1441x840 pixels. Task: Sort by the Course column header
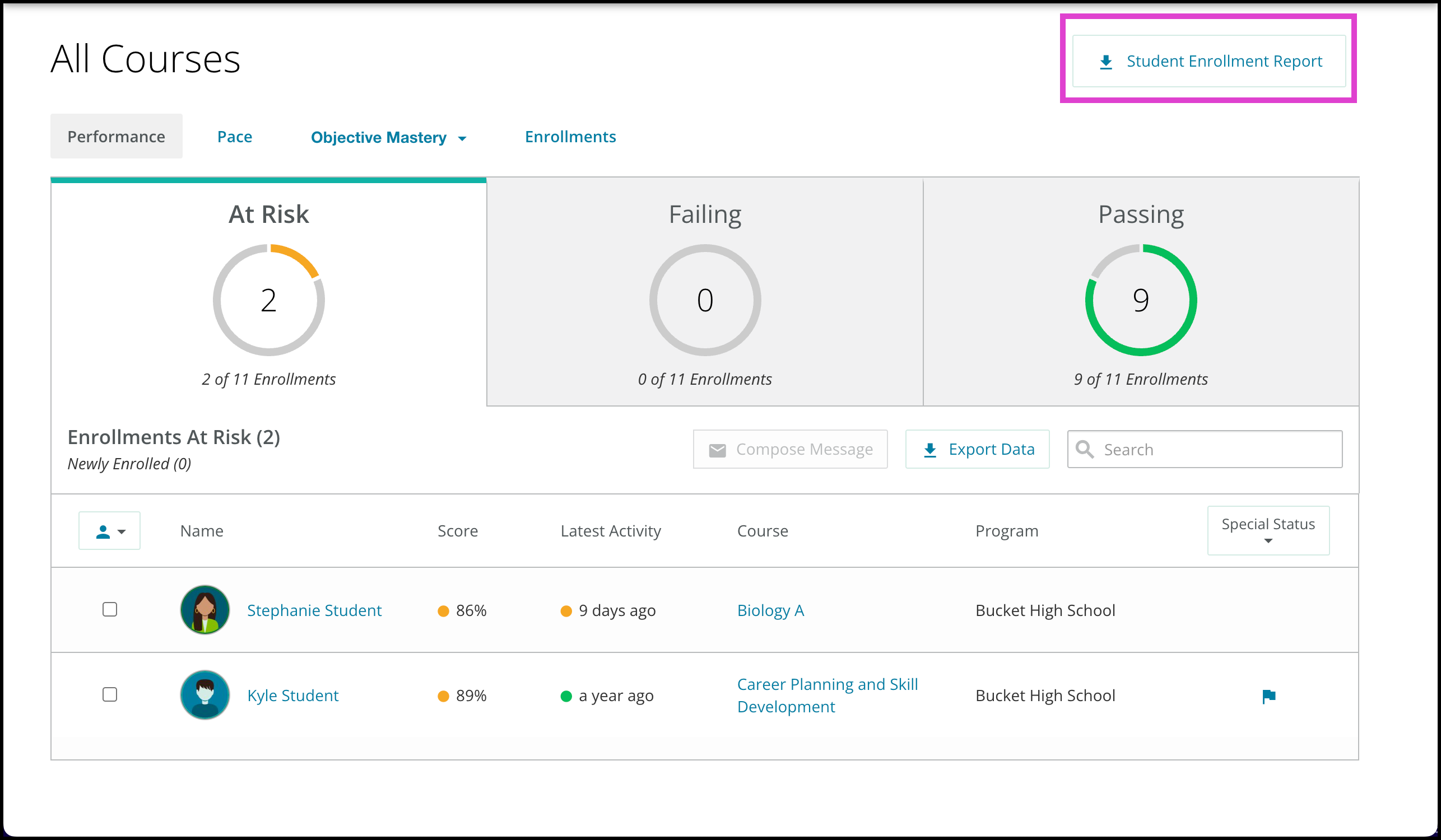click(x=763, y=531)
